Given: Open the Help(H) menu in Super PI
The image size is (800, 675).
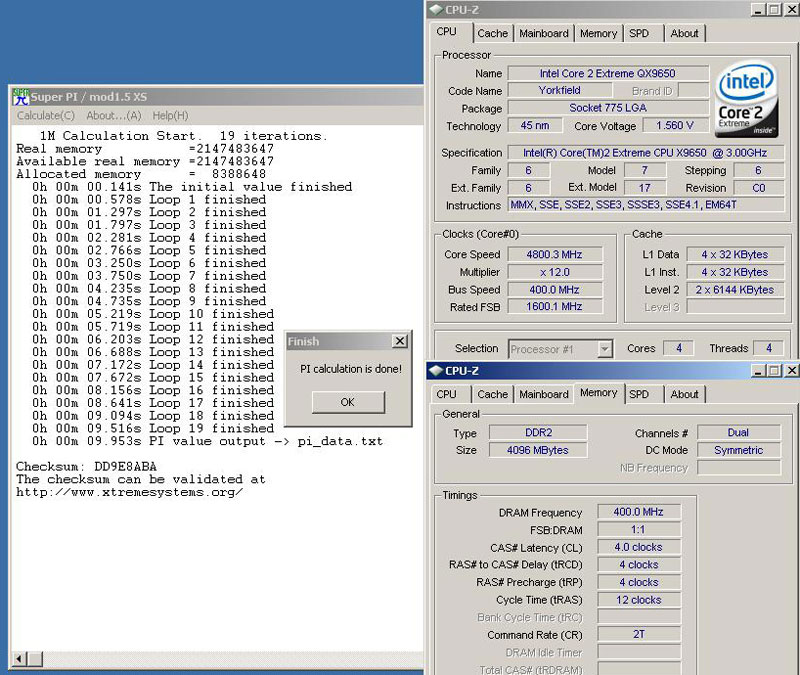Looking at the screenshot, I should 170,116.
